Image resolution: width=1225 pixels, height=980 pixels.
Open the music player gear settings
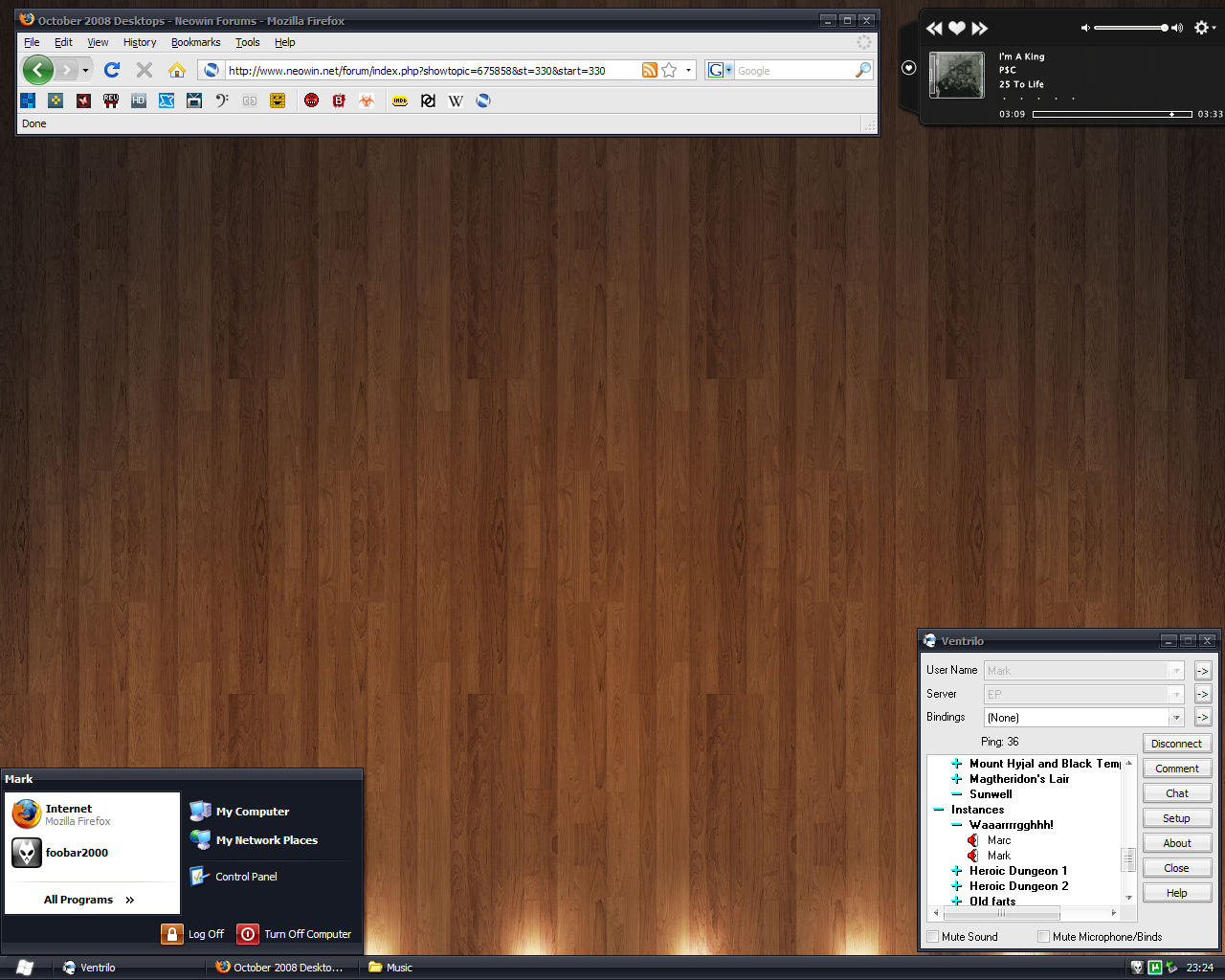coord(1202,28)
